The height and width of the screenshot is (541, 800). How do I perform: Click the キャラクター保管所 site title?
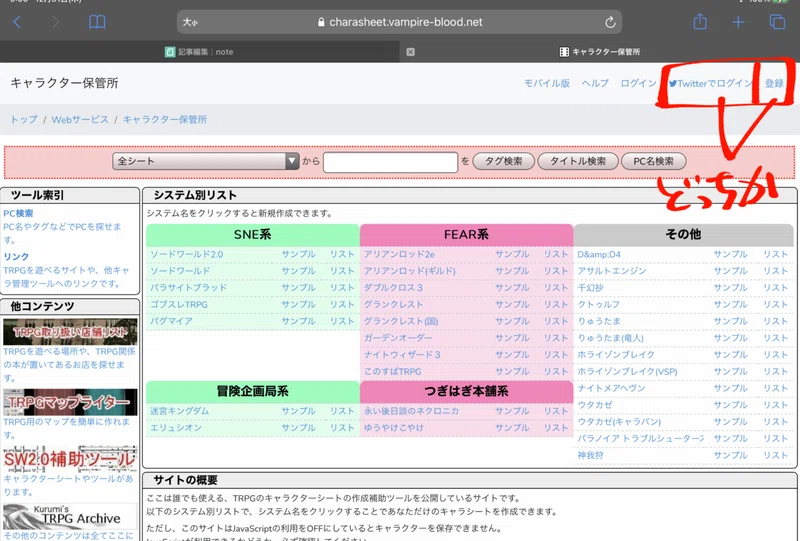[x=64, y=83]
